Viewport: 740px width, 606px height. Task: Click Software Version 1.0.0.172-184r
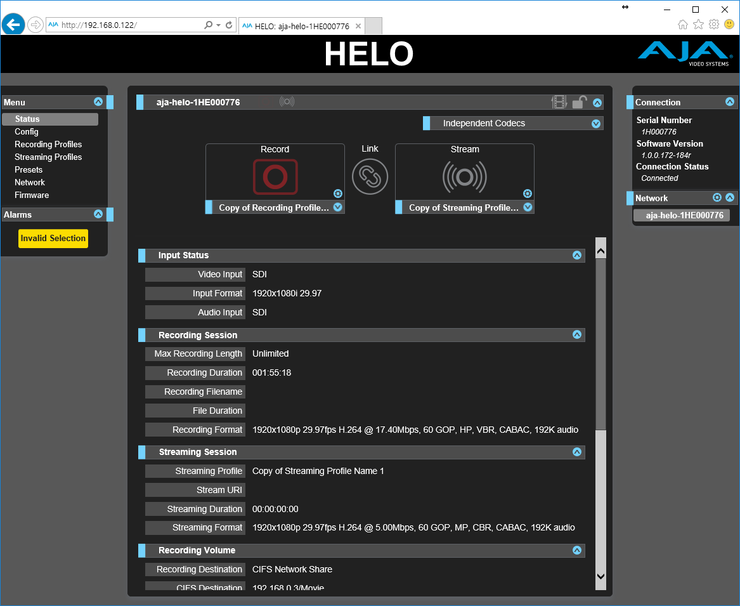tap(665, 155)
